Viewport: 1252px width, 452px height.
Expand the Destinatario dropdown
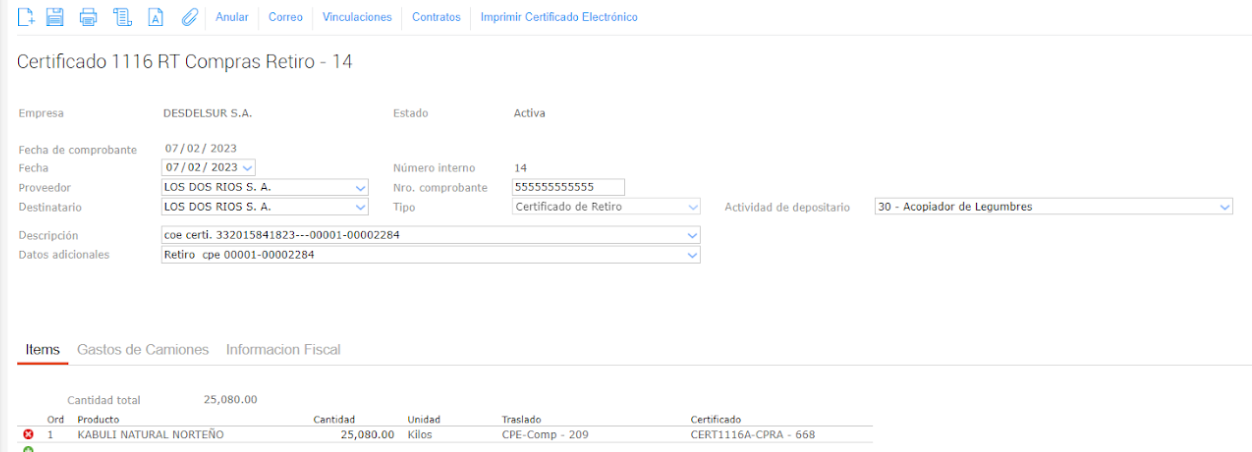click(360, 207)
